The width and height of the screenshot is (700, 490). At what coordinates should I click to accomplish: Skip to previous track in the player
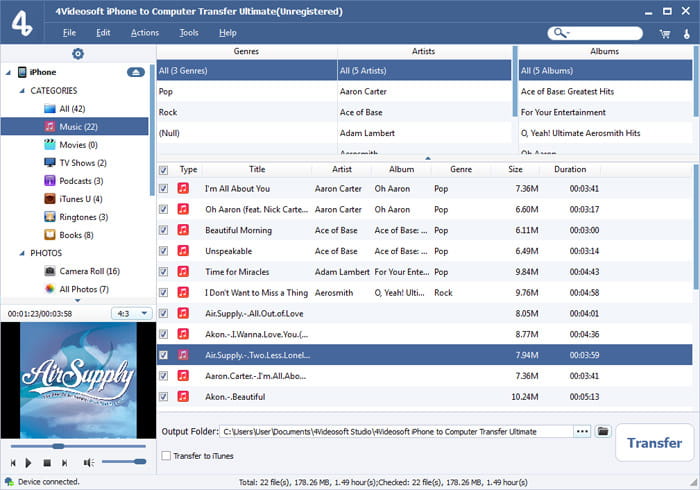[13, 463]
